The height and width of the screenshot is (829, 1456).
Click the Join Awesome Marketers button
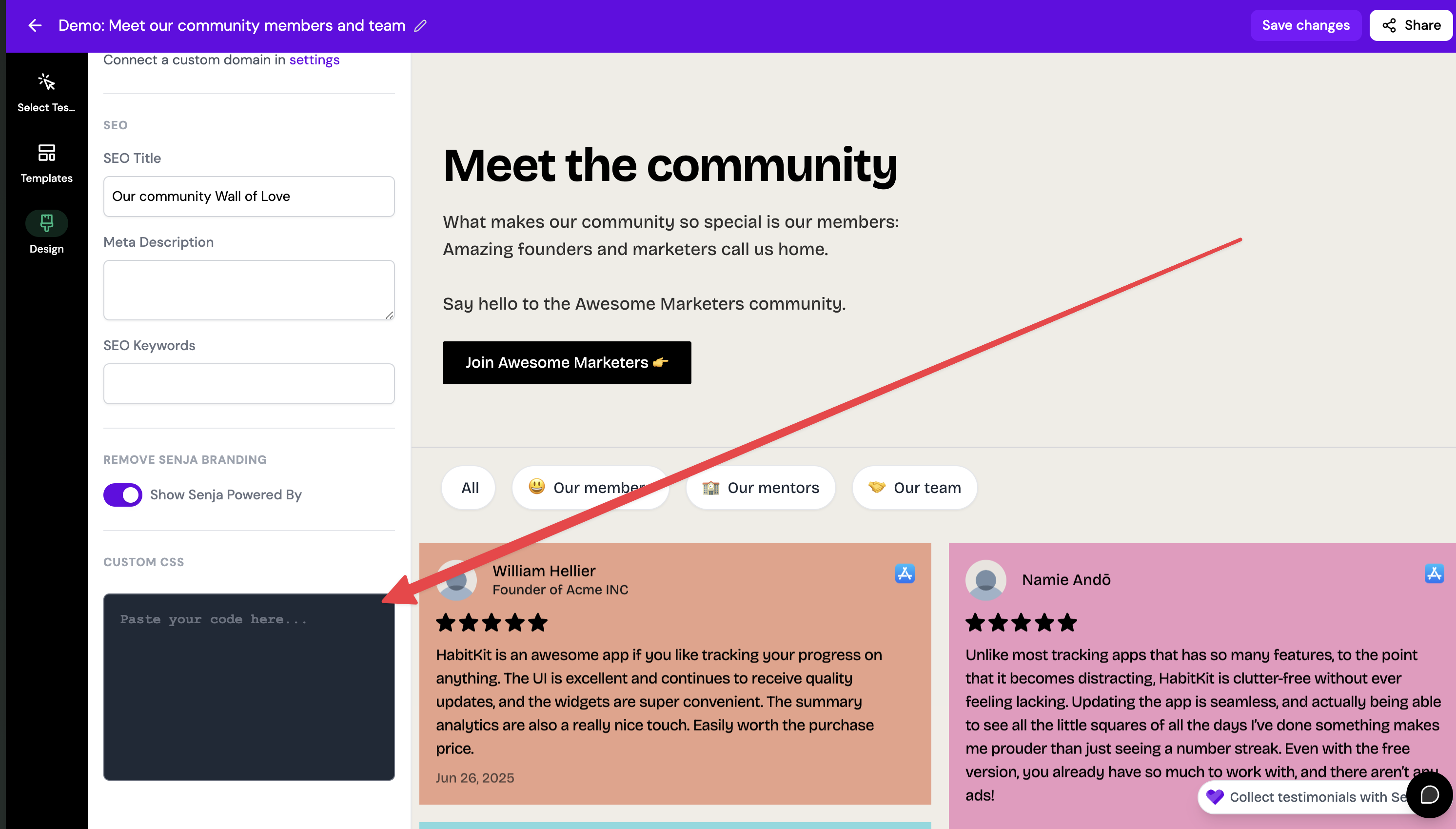[567, 363]
